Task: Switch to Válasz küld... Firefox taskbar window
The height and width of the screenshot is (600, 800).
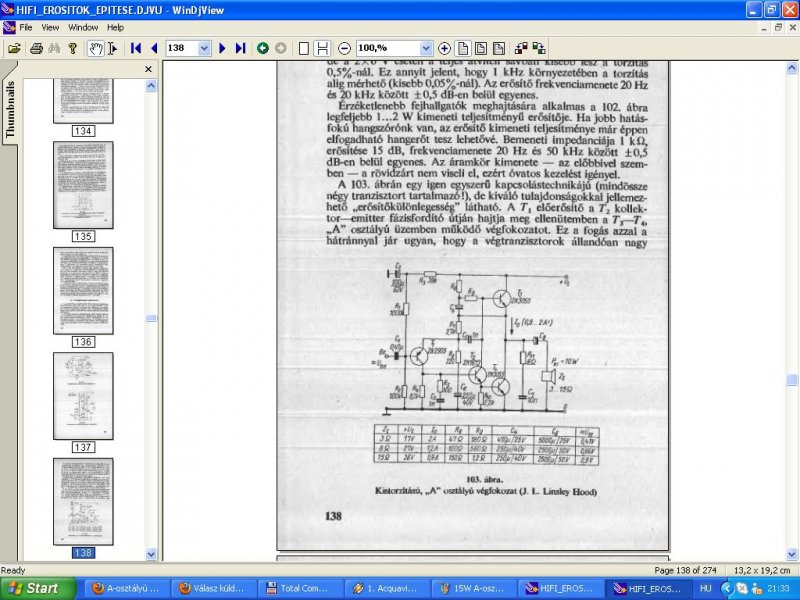Action: [x=212, y=588]
